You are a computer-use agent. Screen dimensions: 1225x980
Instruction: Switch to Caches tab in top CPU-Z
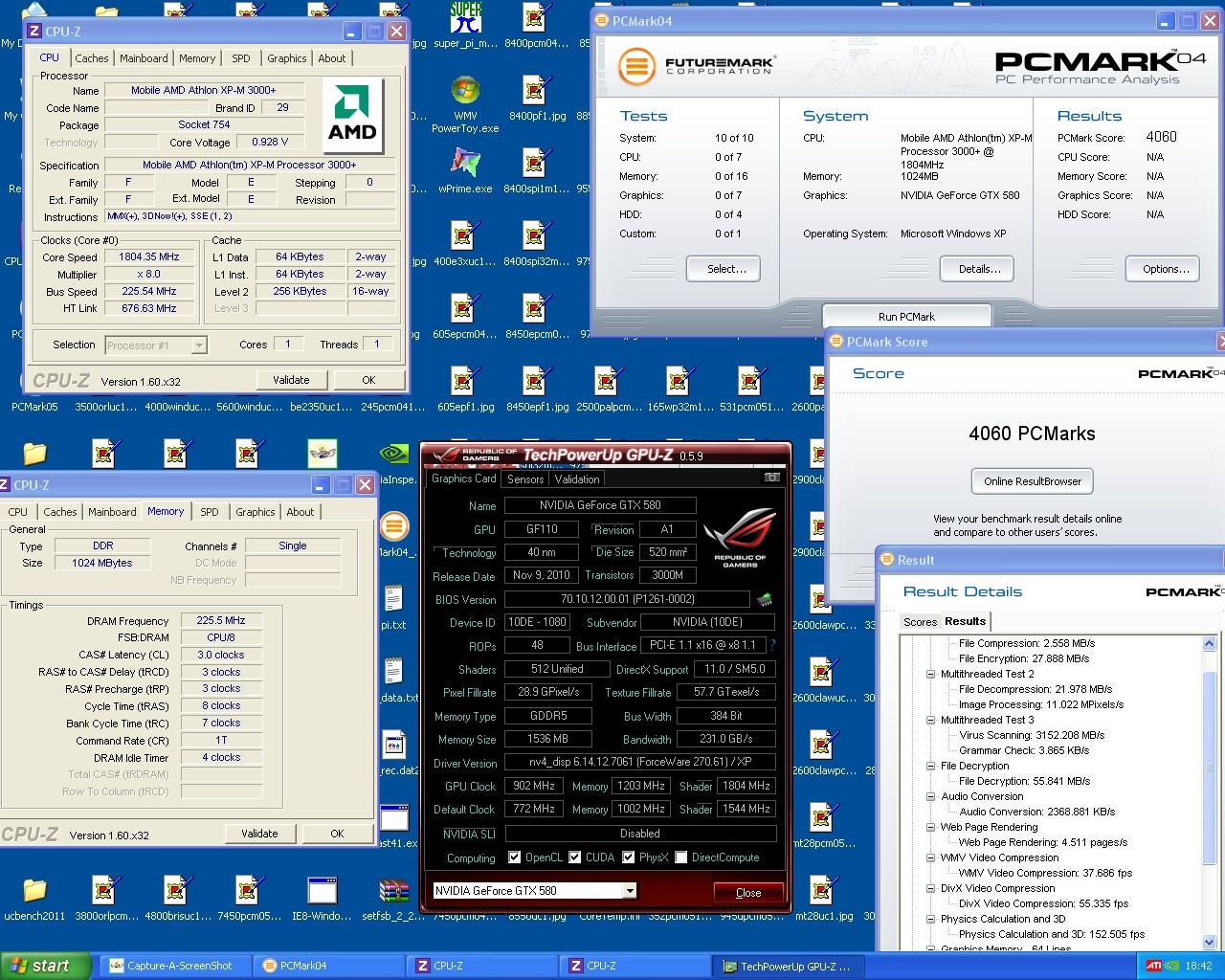pyautogui.click(x=92, y=58)
